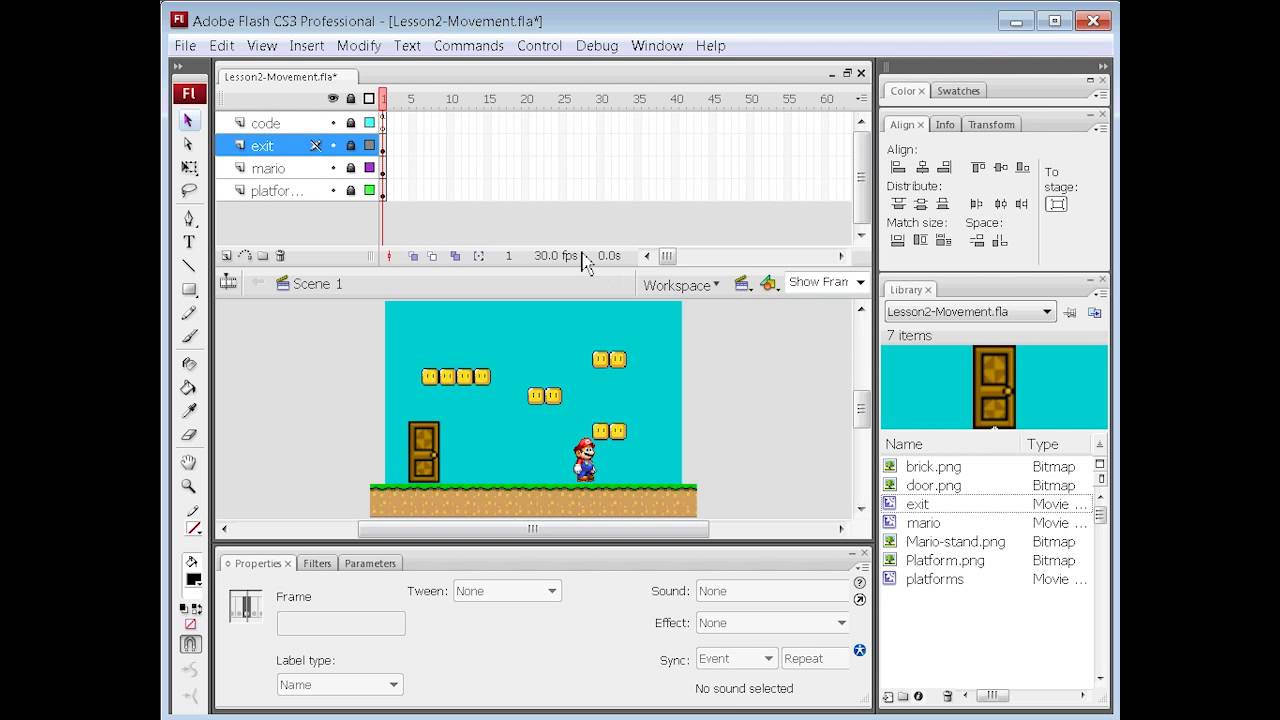Click Delete Layer trash icon

pyautogui.click(x=280, y=256)
